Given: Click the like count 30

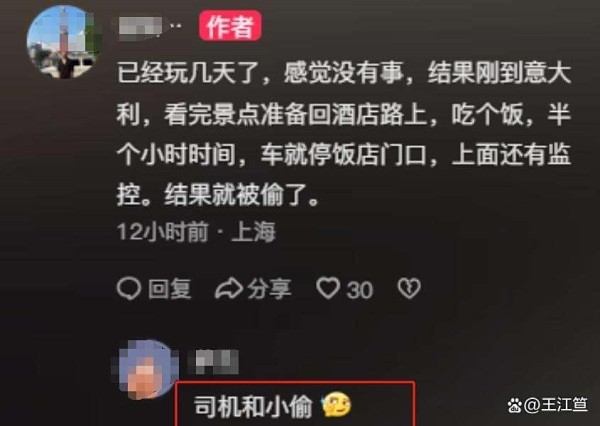Looking at the screenshot, I should (360, 290).
